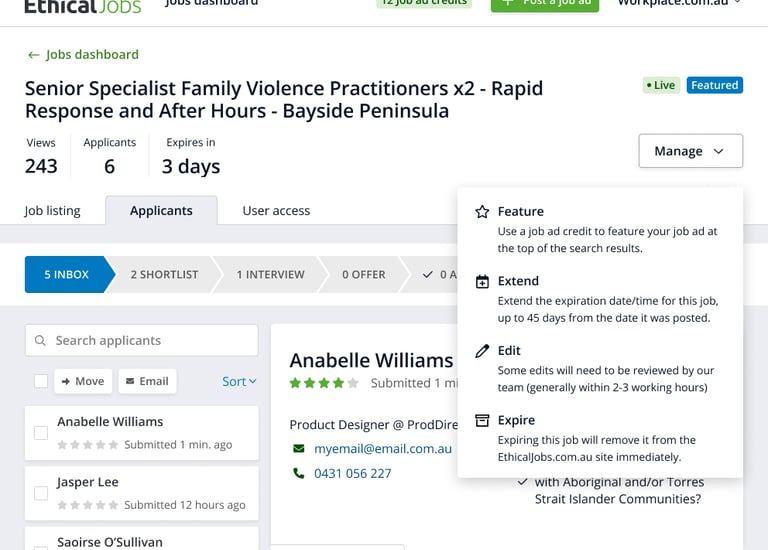Click the email envelope icon beside myemail@email.com.au
The width and height of the screenshot is (768, 550).
pos(298,449)
